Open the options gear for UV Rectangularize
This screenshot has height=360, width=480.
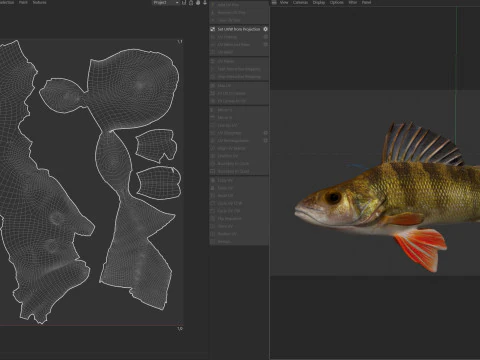pos(266,140)
